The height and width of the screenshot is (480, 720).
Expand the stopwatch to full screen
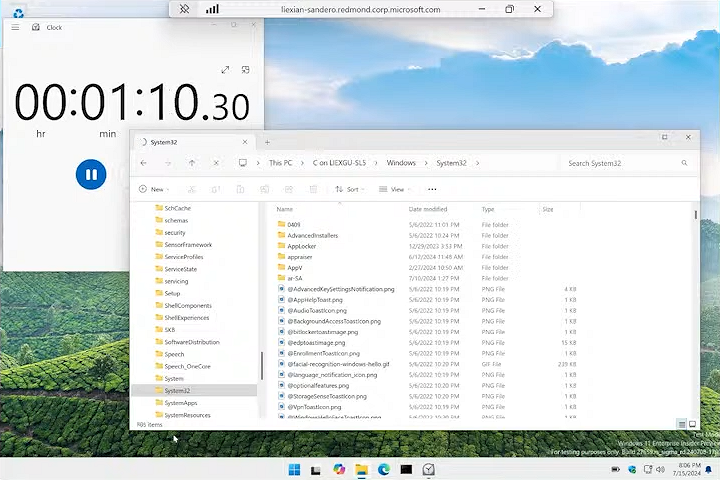(x=225, y=70)
